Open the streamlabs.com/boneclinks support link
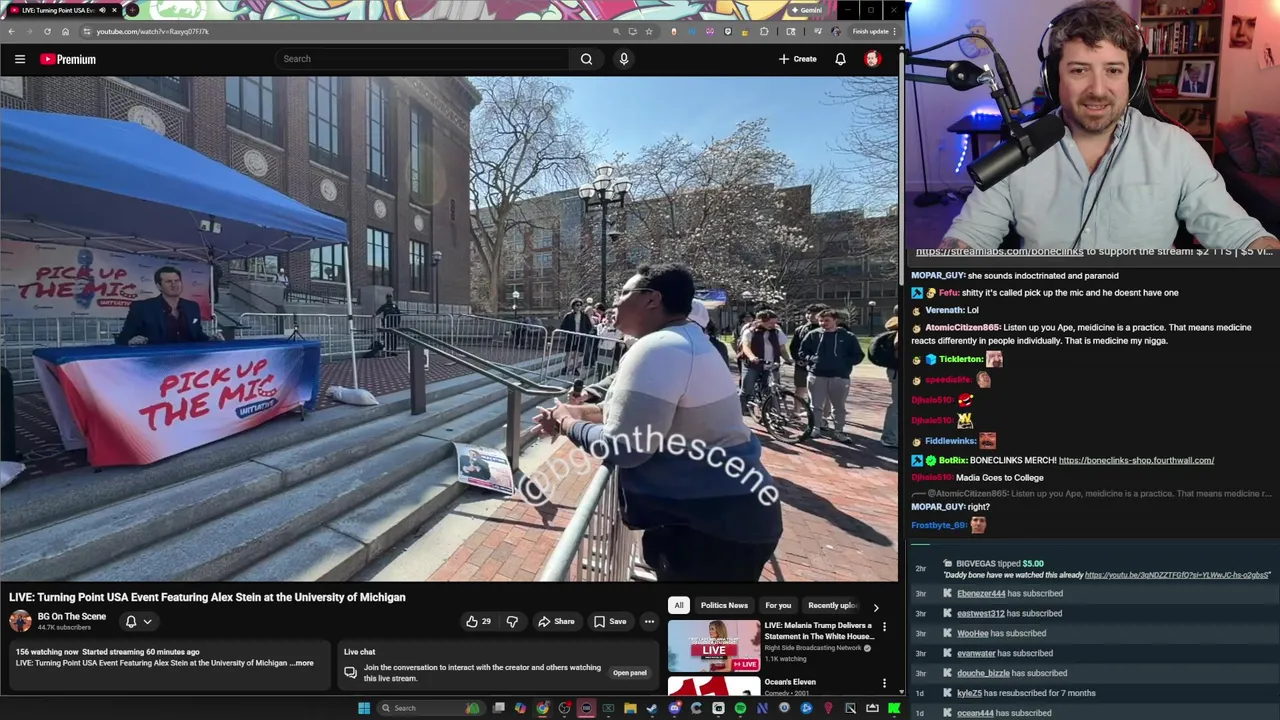This screenshot has width=1280, height=720. 999,252
